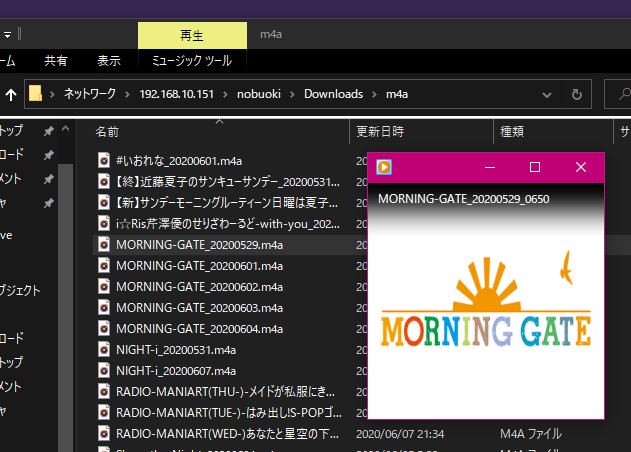
Task: Click the RADIO-MANIART(THU-) file icon
Action: [x=104, y=392]
